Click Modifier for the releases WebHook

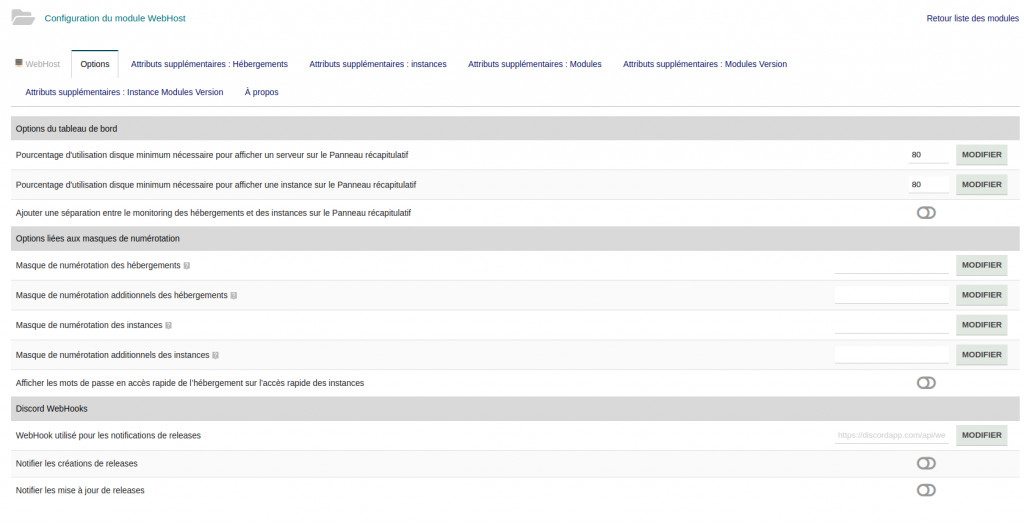point(982,436)
